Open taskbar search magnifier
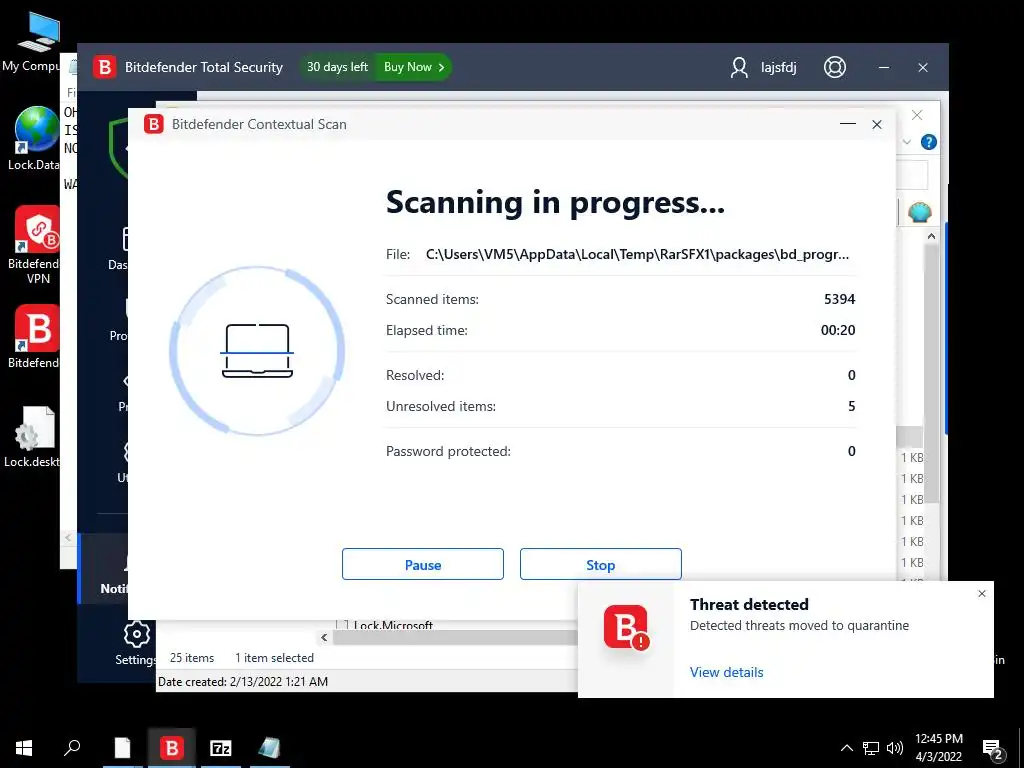1024x768 pixels. click(72, 748)
